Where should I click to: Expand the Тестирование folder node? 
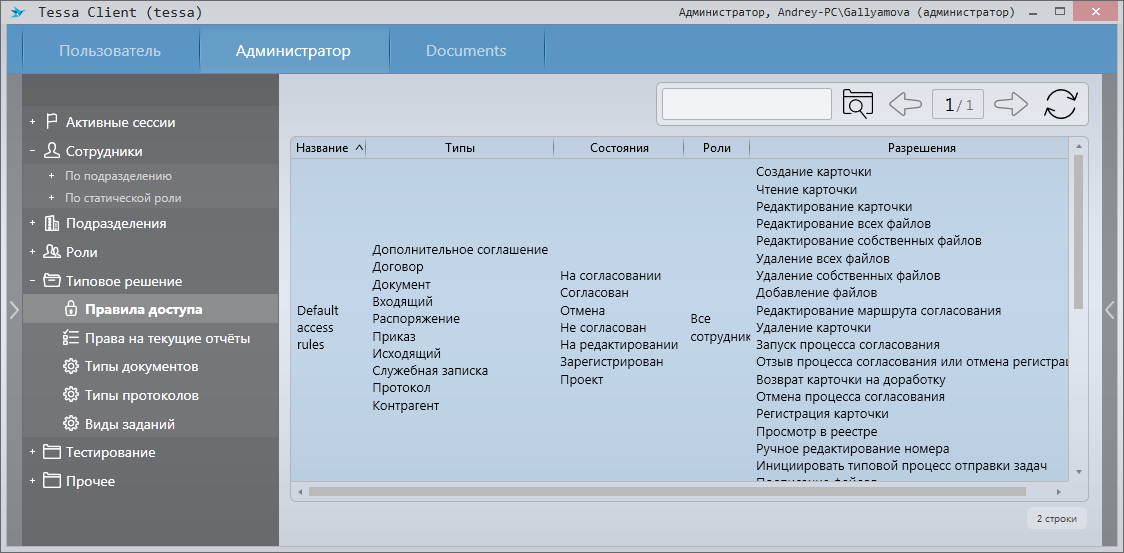pyautogui.click(x=32, y=452)
